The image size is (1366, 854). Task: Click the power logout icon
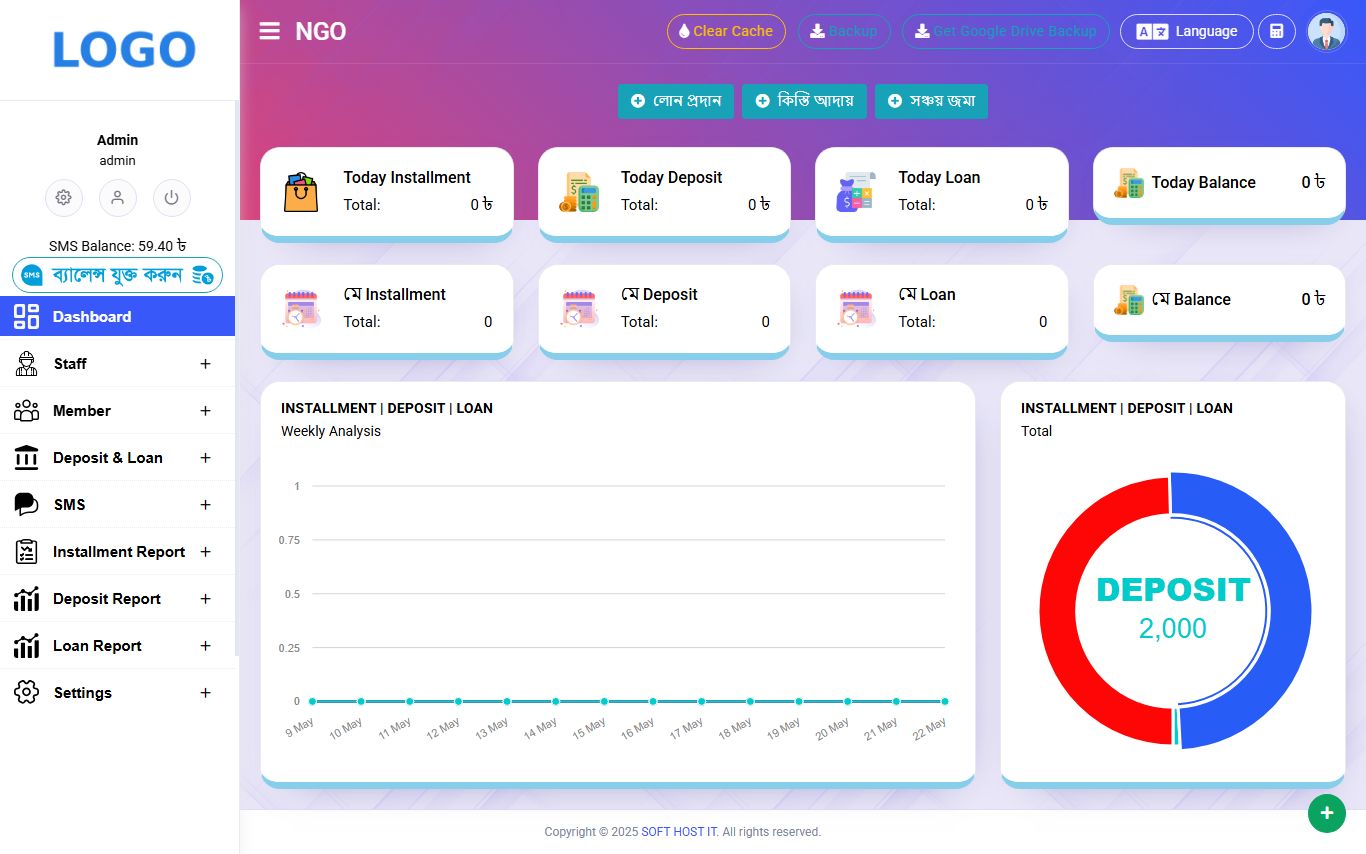click(x=172, y=198)
